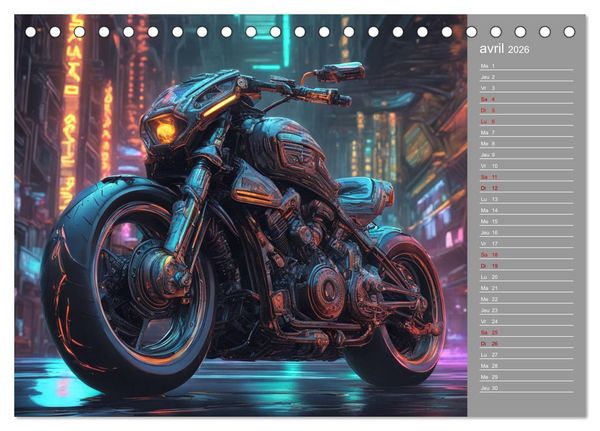Select the red "Lu 6" holiday row
The image size is (600, 431).
coord(527,121)
